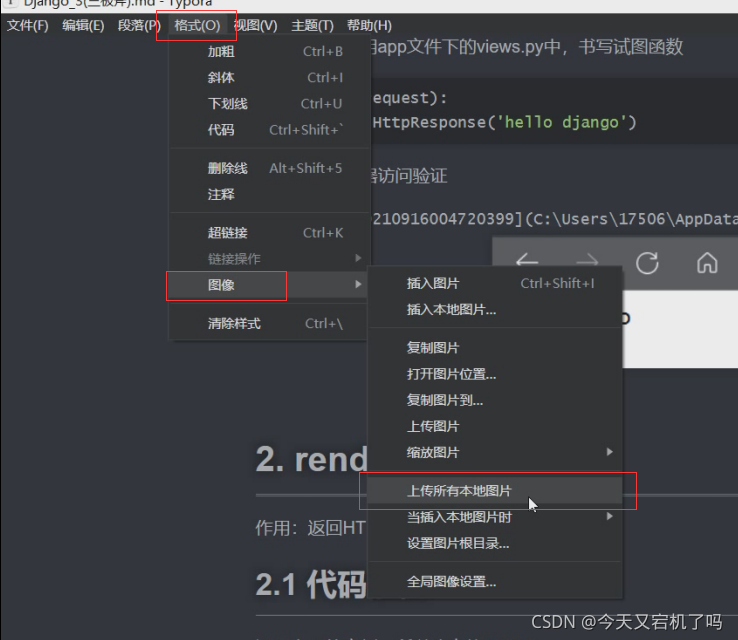Choose 插入本地图片... entry
The image size is (738, 640).
pos(451,309)
